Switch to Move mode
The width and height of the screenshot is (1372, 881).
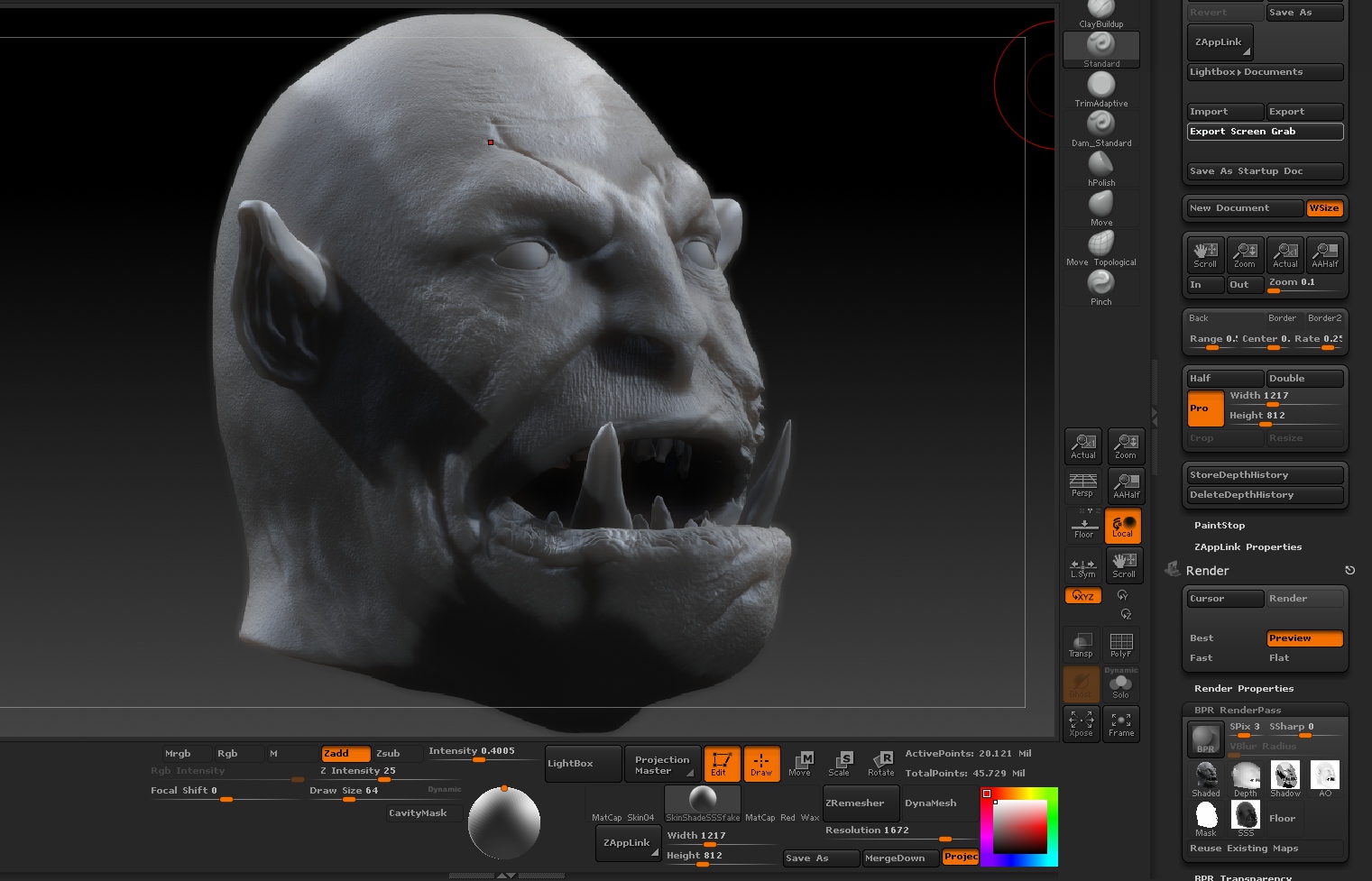pos(800,763)
